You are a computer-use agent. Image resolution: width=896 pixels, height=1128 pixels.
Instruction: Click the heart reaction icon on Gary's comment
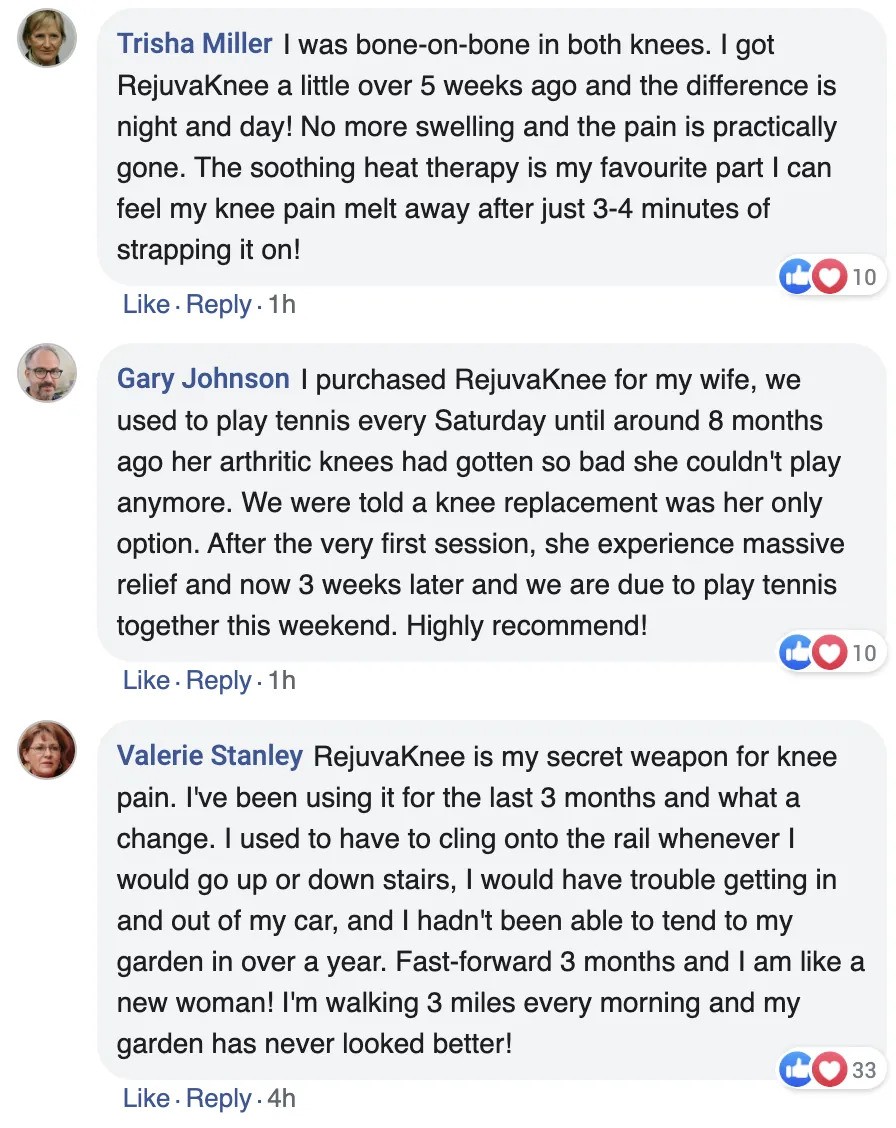(x=829, y=653)
